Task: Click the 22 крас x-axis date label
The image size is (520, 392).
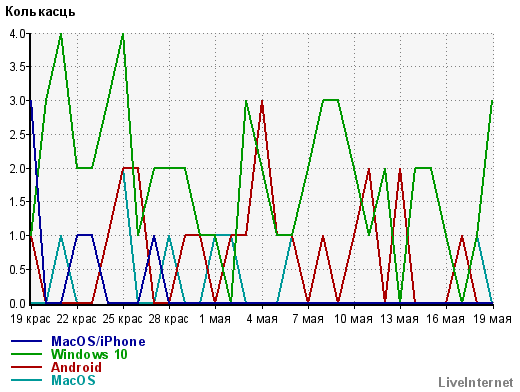Action: 76,319
